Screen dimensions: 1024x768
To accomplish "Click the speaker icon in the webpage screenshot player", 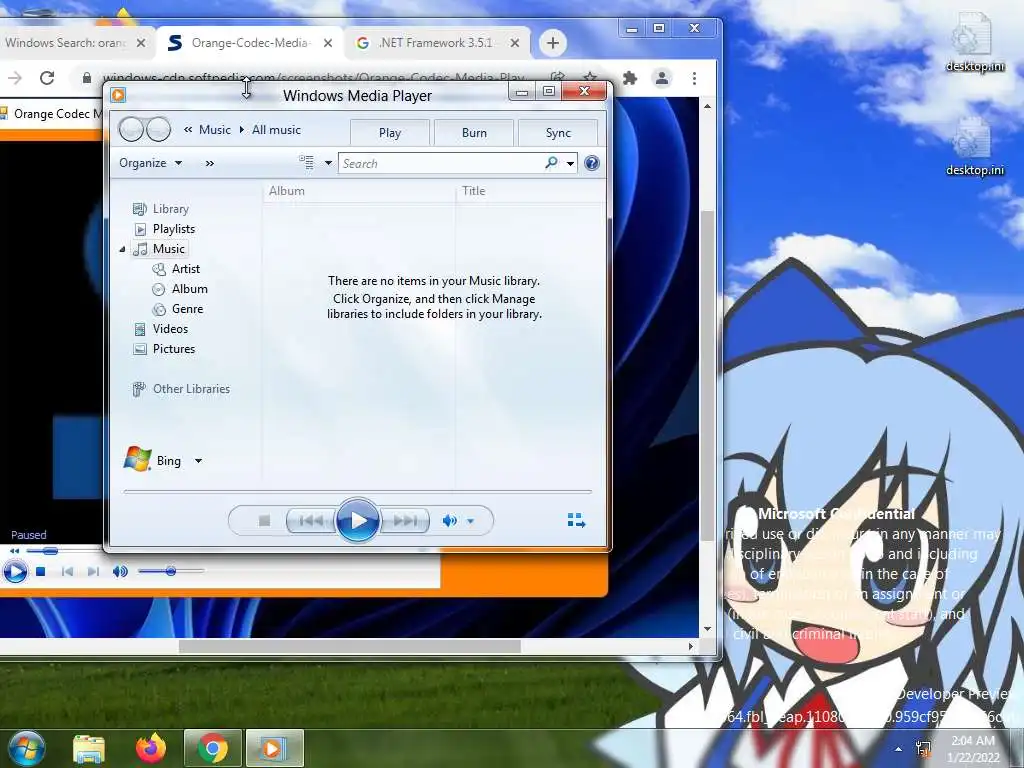I will [120, 571].
